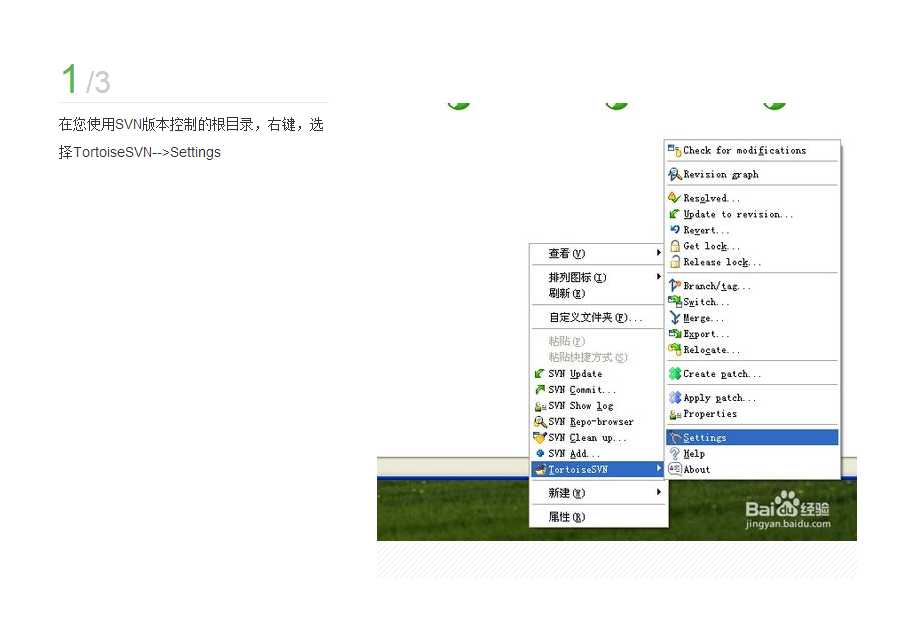Select the Revision graph menu text

click(720, 174)
